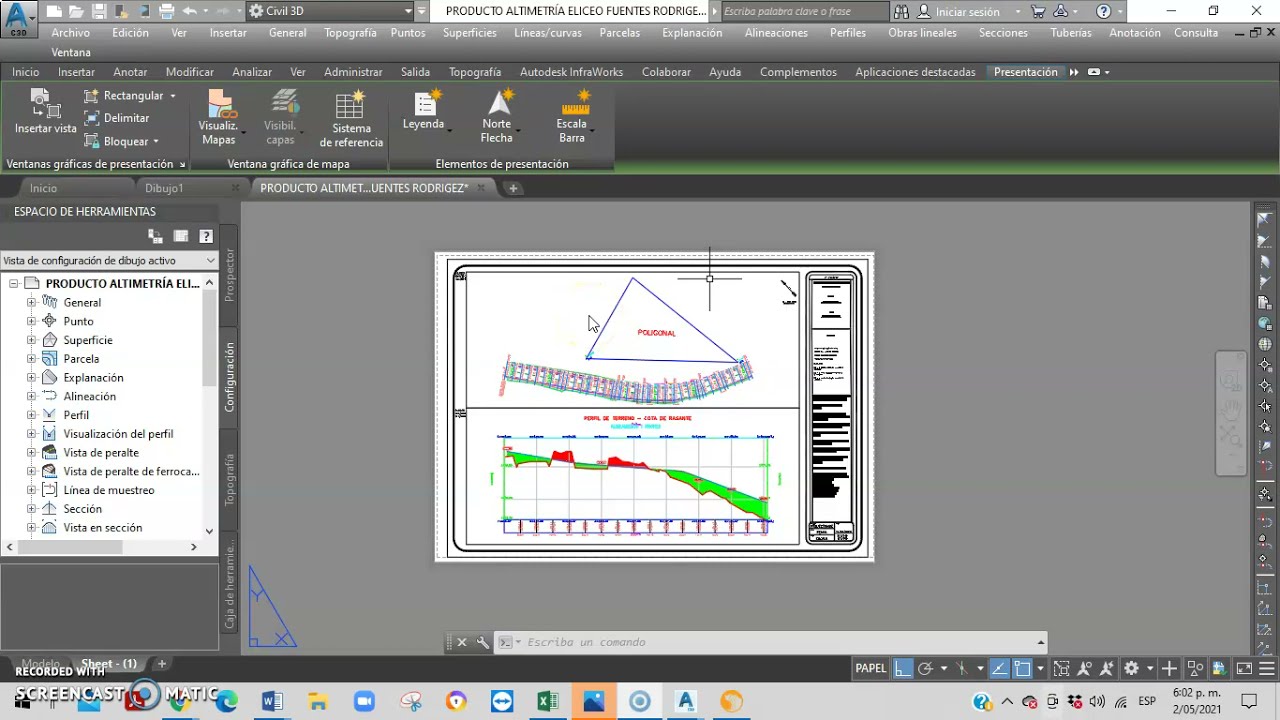Open Excel from the taskbar
This screenshot has height=720, width=1280.
548,701
